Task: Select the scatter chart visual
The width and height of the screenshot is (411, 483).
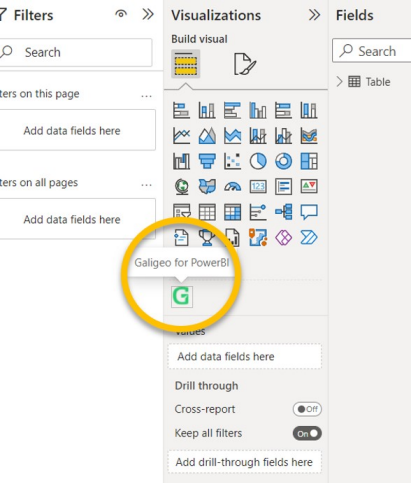Action: tap(232, 161)
